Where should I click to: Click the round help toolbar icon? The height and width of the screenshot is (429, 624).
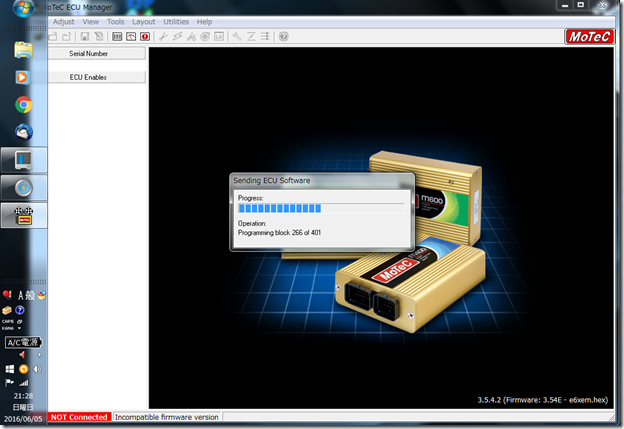[x=284, y=37]
